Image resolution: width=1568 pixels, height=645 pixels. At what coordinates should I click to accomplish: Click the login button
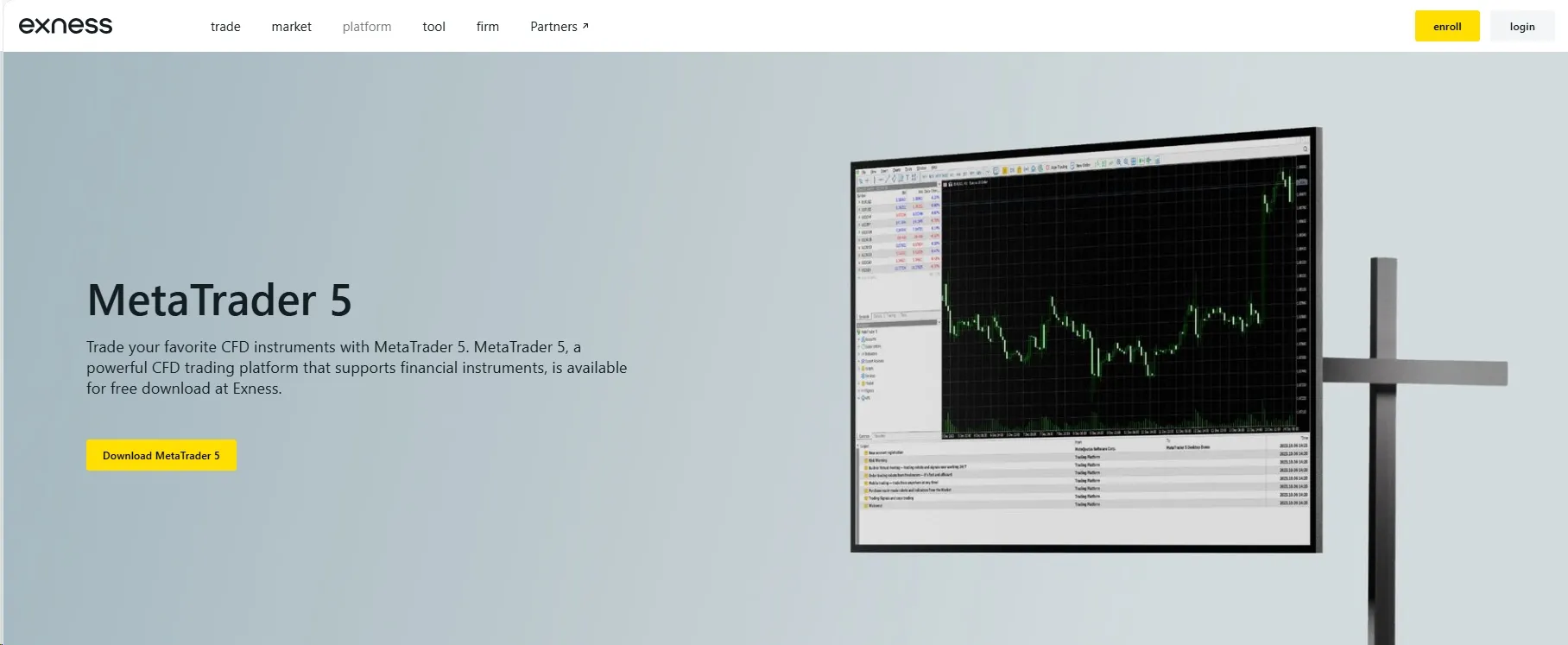1522,27
